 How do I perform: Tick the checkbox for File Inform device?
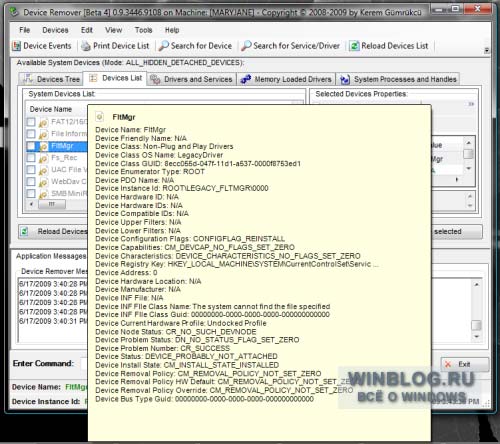pyautogui.click(x=31, y=134)
